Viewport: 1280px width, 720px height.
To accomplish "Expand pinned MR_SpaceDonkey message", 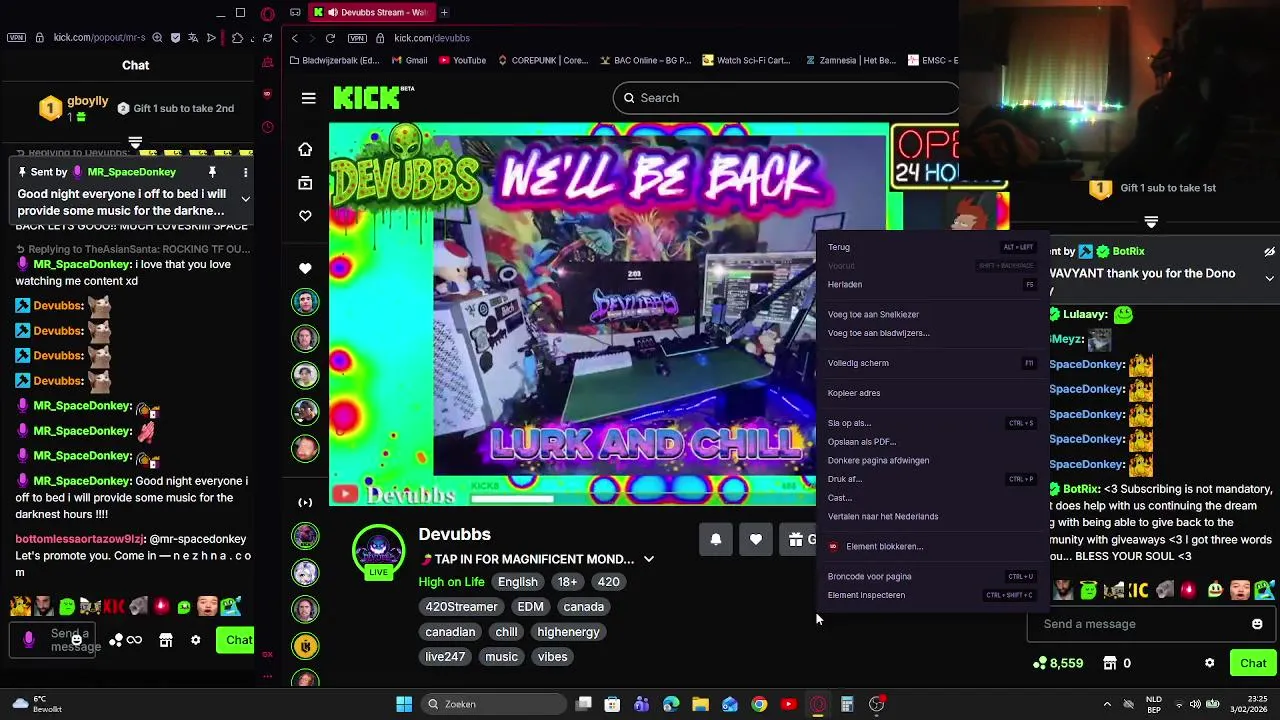I will tap(245, 198).
